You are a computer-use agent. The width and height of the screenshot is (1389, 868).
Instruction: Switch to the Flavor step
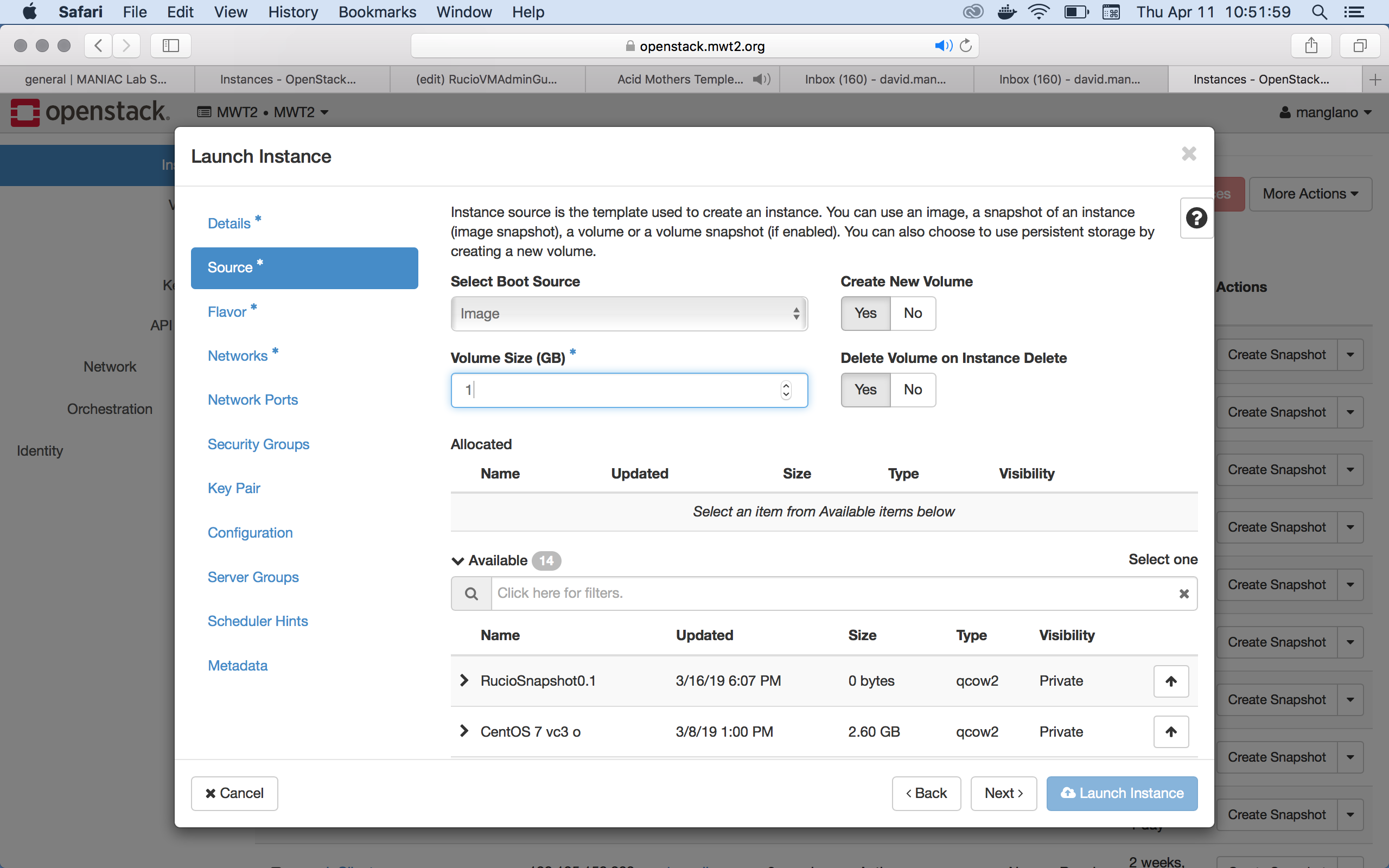click(x=227, y=312)
